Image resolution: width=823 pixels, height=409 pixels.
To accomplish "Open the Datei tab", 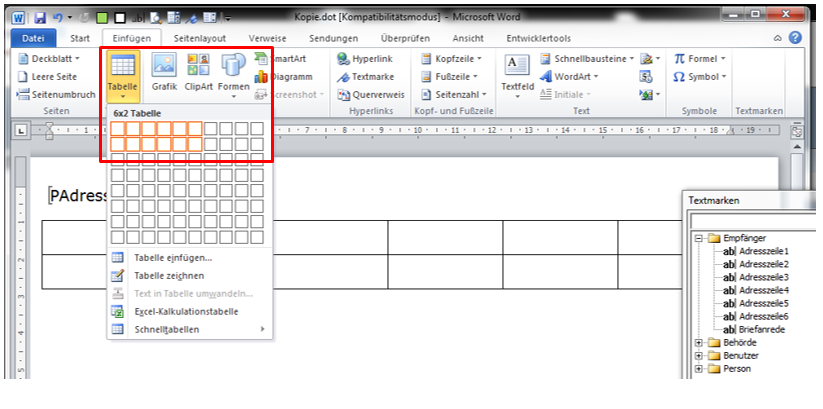I will [x=33, y=38].
